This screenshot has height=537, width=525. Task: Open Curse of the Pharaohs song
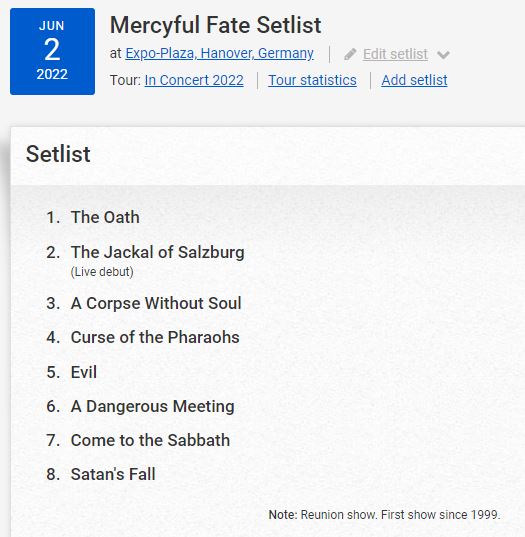[155, 337]
